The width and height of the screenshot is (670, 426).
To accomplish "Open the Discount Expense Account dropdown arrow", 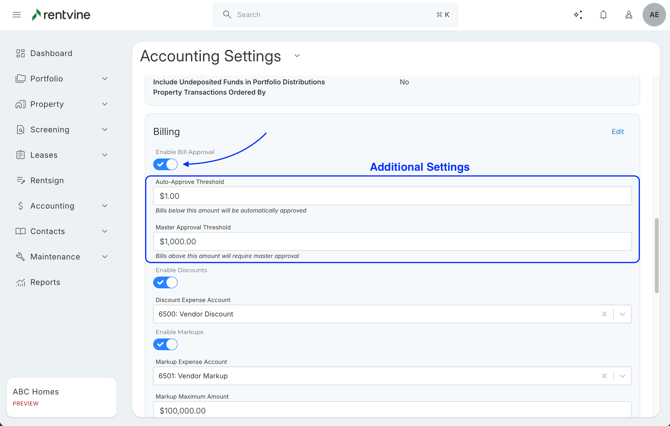I will click(622, 314).
